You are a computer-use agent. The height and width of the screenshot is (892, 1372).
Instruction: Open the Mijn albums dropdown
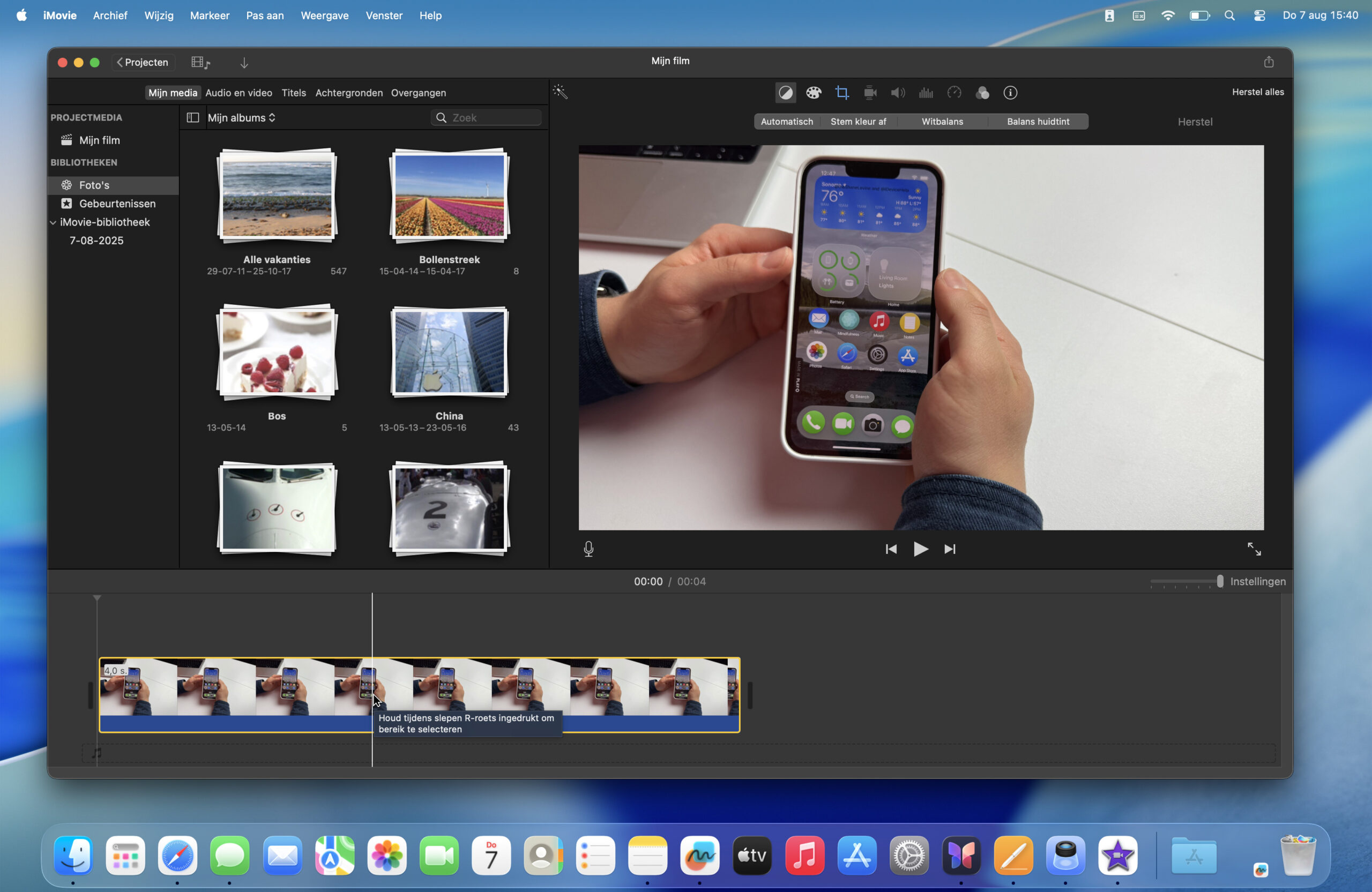(x=241, y=117)
